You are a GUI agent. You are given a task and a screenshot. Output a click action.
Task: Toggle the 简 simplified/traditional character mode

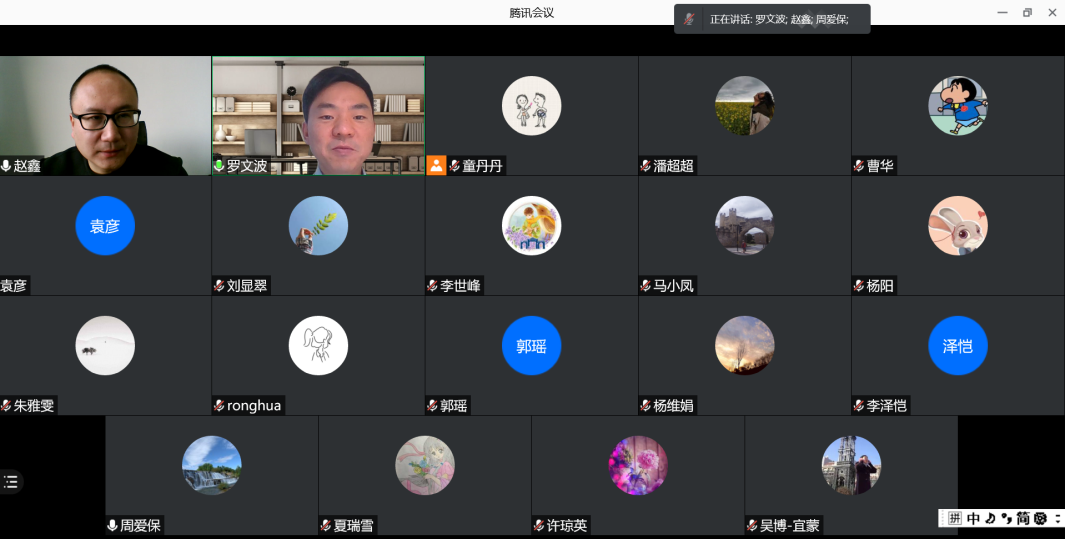(1023, 518)
